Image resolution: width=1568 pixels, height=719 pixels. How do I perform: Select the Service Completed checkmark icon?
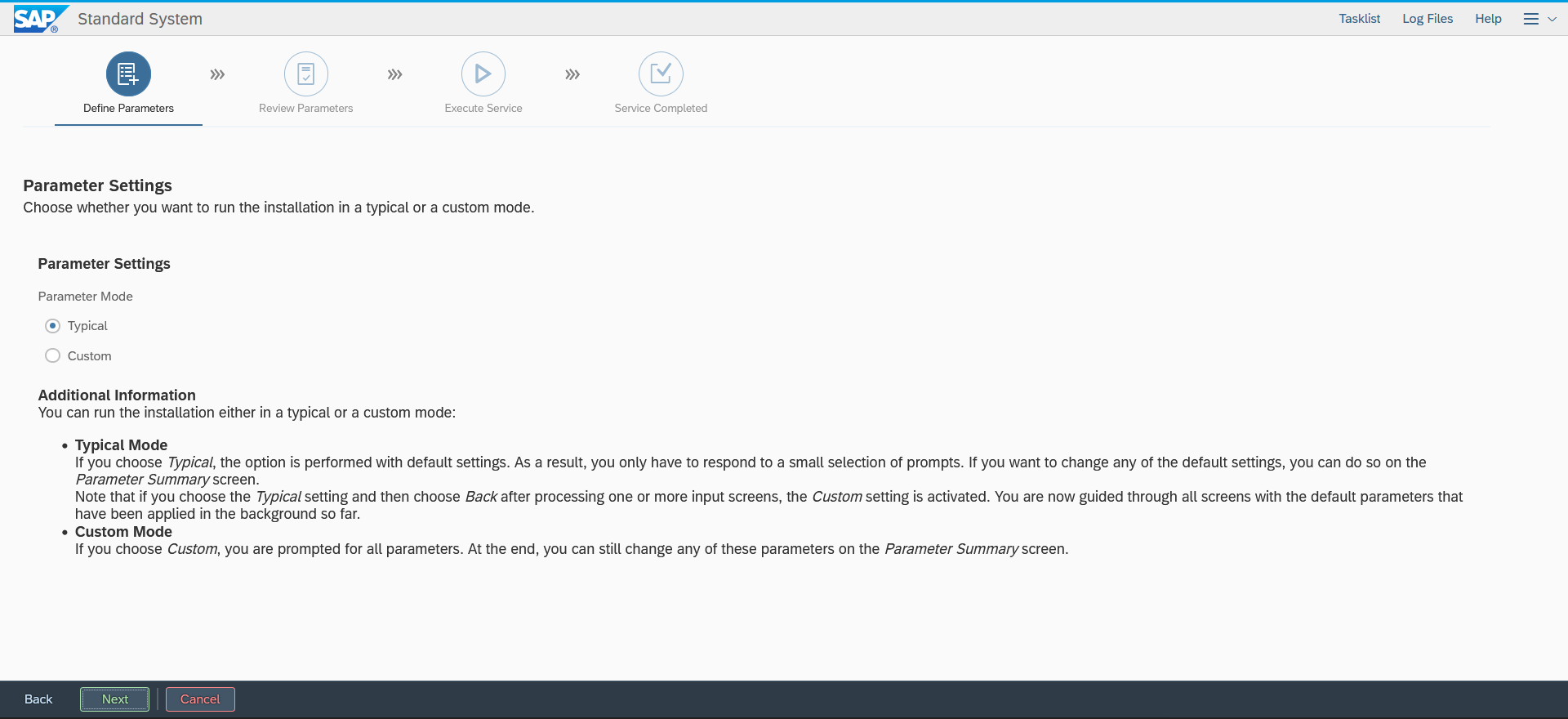[x=661, y=74]
